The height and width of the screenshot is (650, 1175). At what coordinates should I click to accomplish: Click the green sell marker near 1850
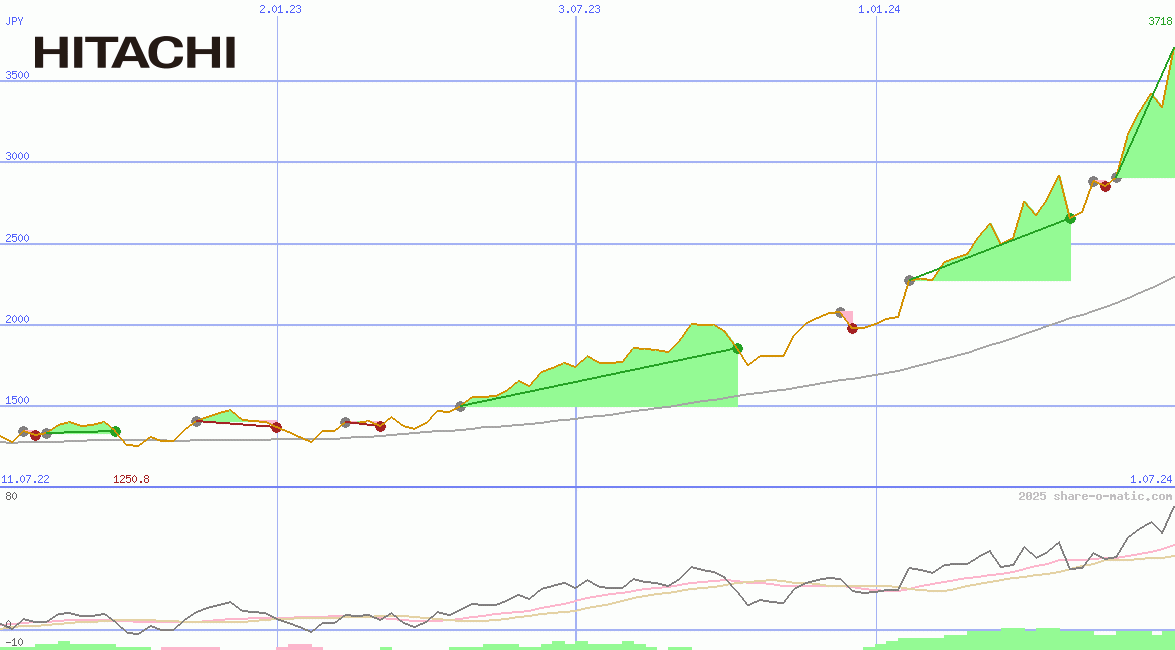coord(737,348)
